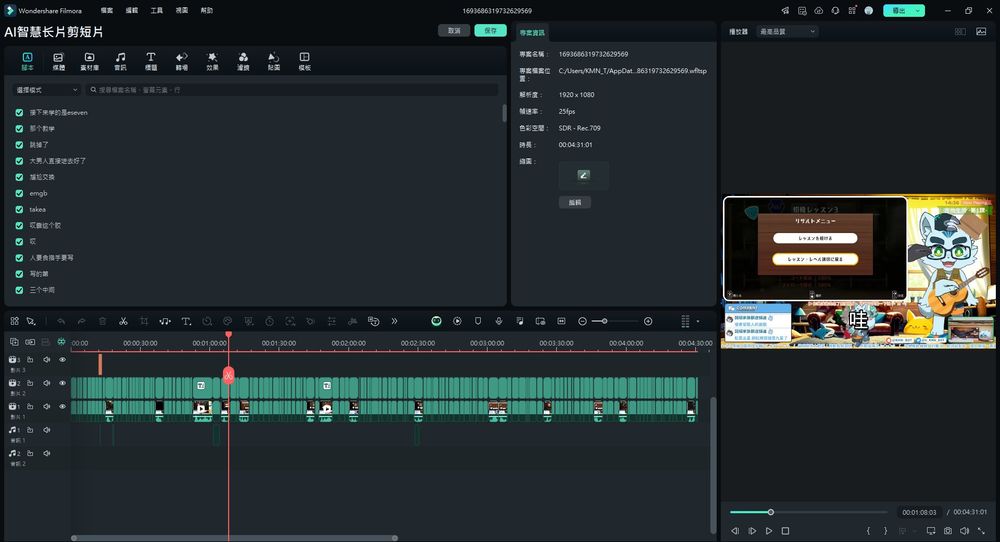Select the Split scissors tool in timeline toolbar
The width and height of the screenshot is (1000, 542).
click(x=123, y=321)
